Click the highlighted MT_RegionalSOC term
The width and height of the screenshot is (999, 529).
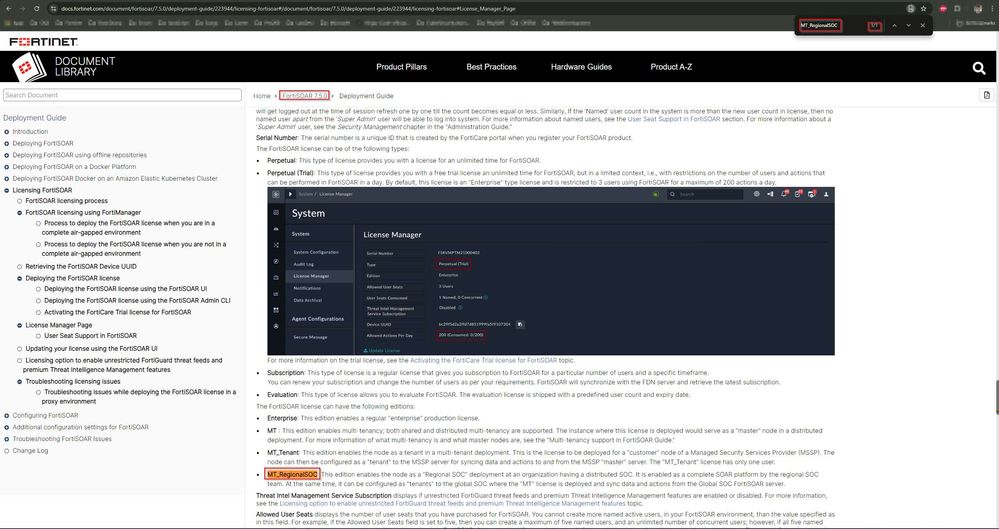click(x=292, y=475)
